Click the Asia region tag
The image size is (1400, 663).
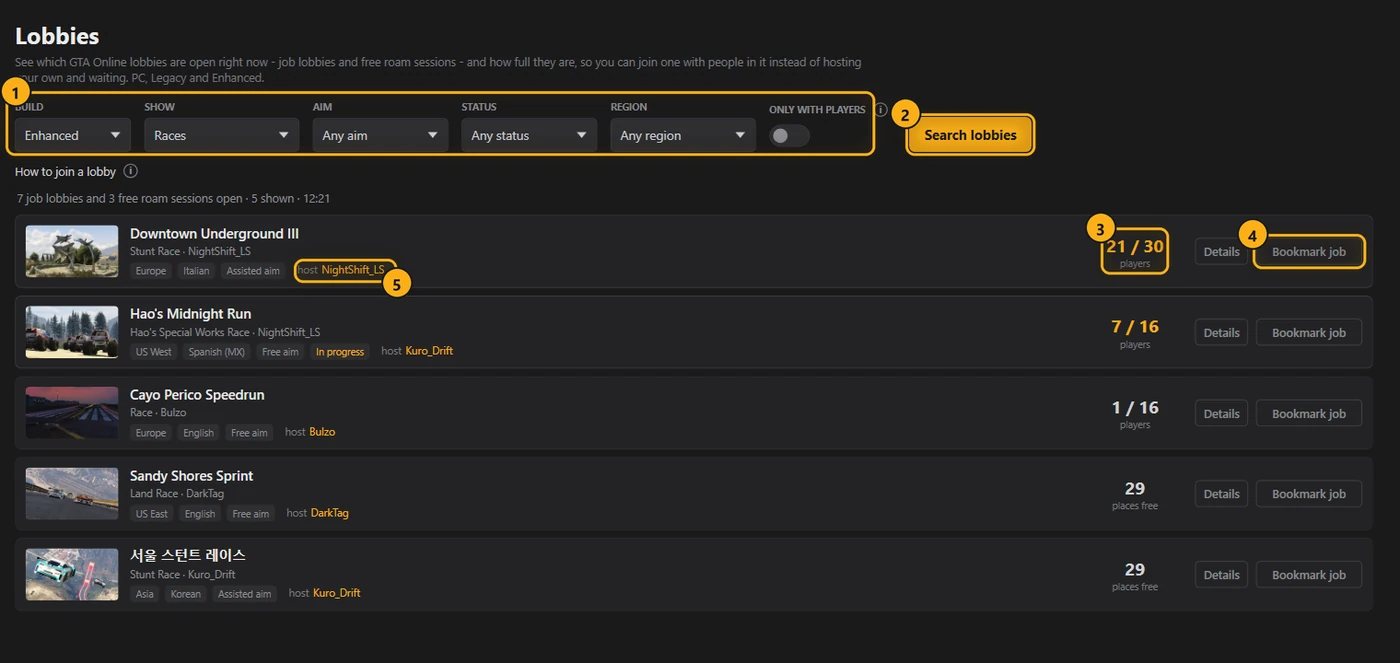(145, 594)
